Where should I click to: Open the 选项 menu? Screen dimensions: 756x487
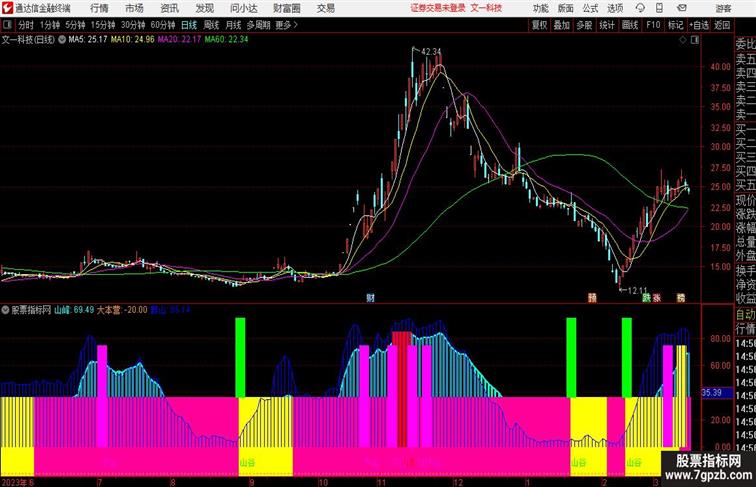point(615,8)
